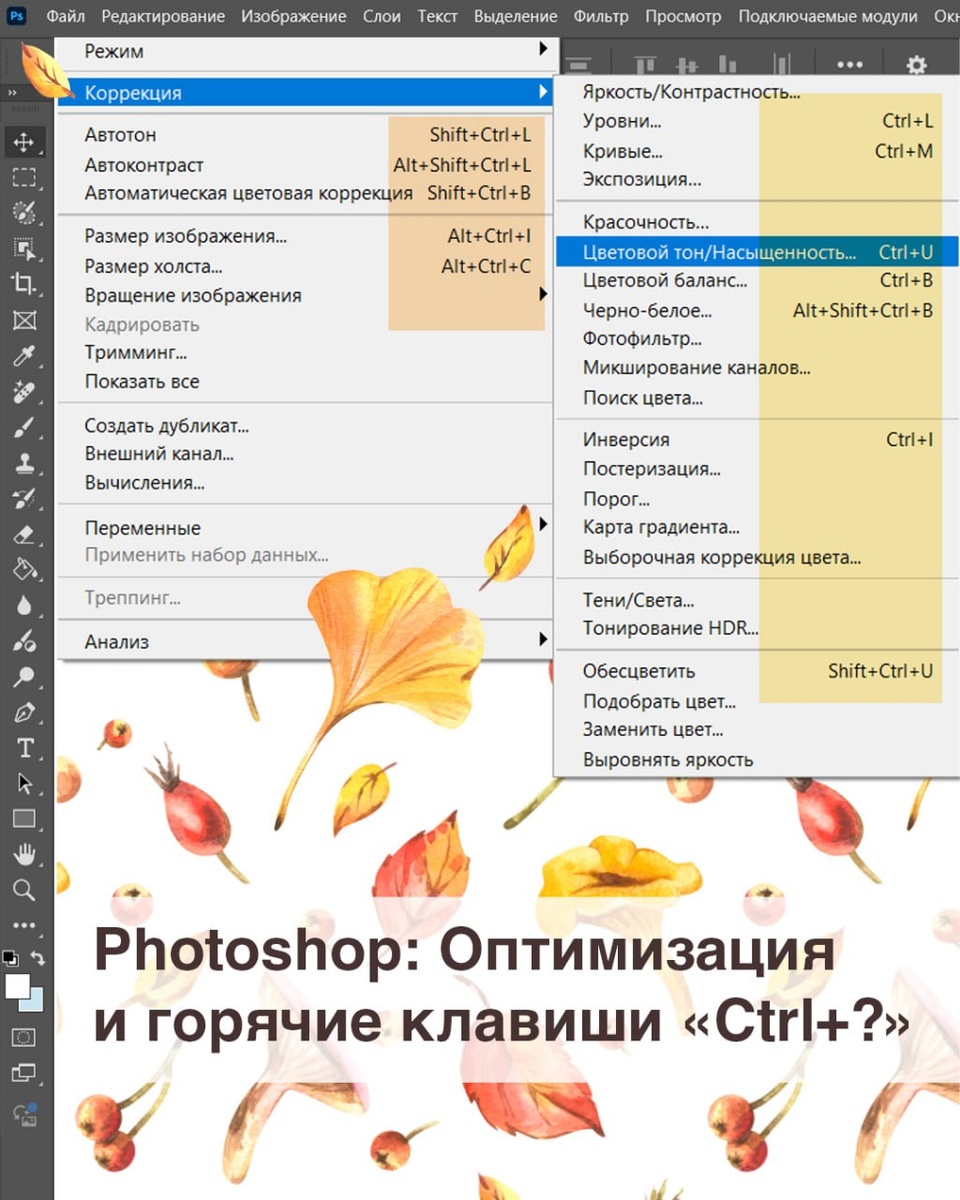Swap foreground and background colors
The image size is (960, 1200).
pyautogui.click(x=38, y=957)
